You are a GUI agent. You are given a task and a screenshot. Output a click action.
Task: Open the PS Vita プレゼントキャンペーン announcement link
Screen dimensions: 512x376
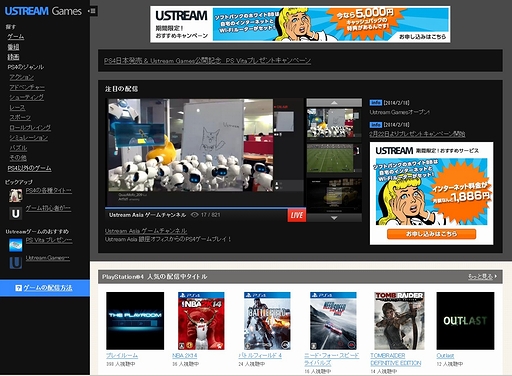(207, 61)
